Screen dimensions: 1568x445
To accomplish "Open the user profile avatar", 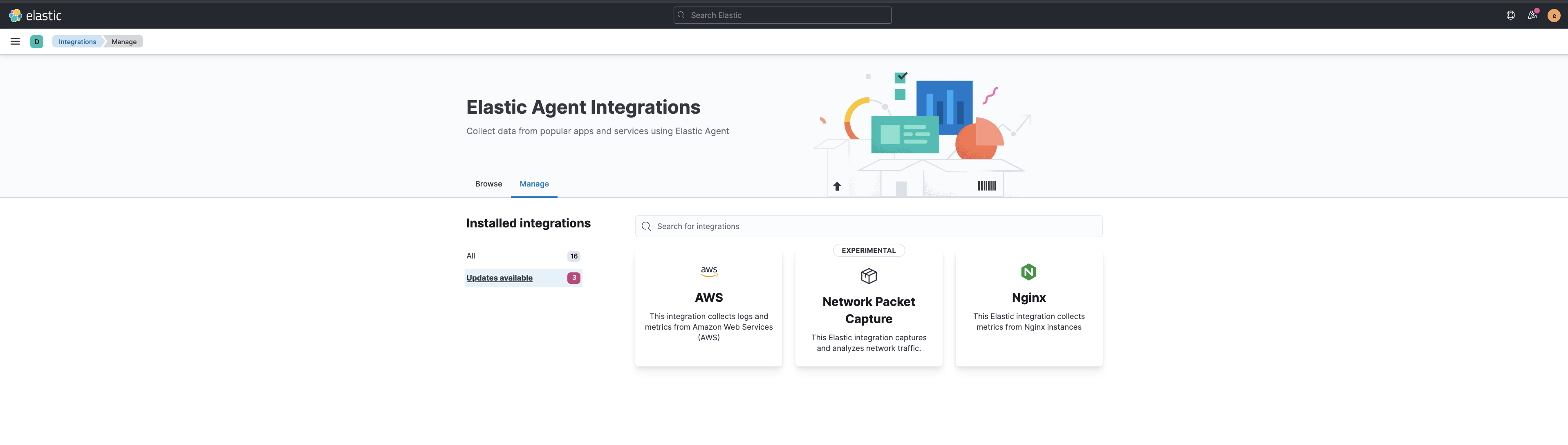I will [1553, 15].
